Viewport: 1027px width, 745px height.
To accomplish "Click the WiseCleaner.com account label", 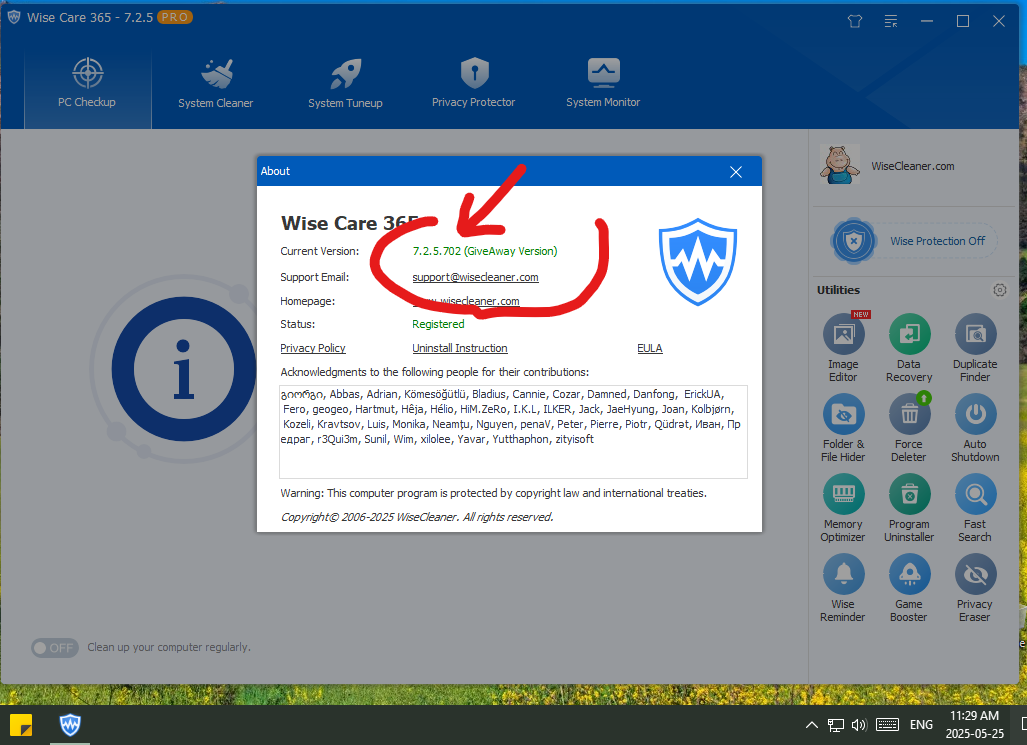I will point(912,166).
